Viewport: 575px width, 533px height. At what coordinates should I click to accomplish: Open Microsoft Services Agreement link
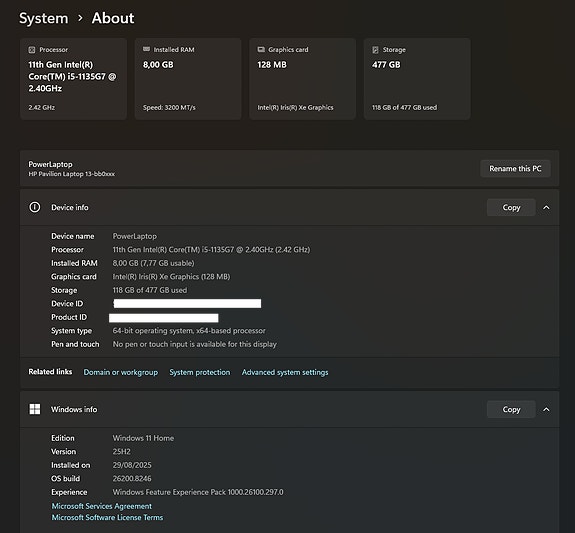[x=102, y=506]
